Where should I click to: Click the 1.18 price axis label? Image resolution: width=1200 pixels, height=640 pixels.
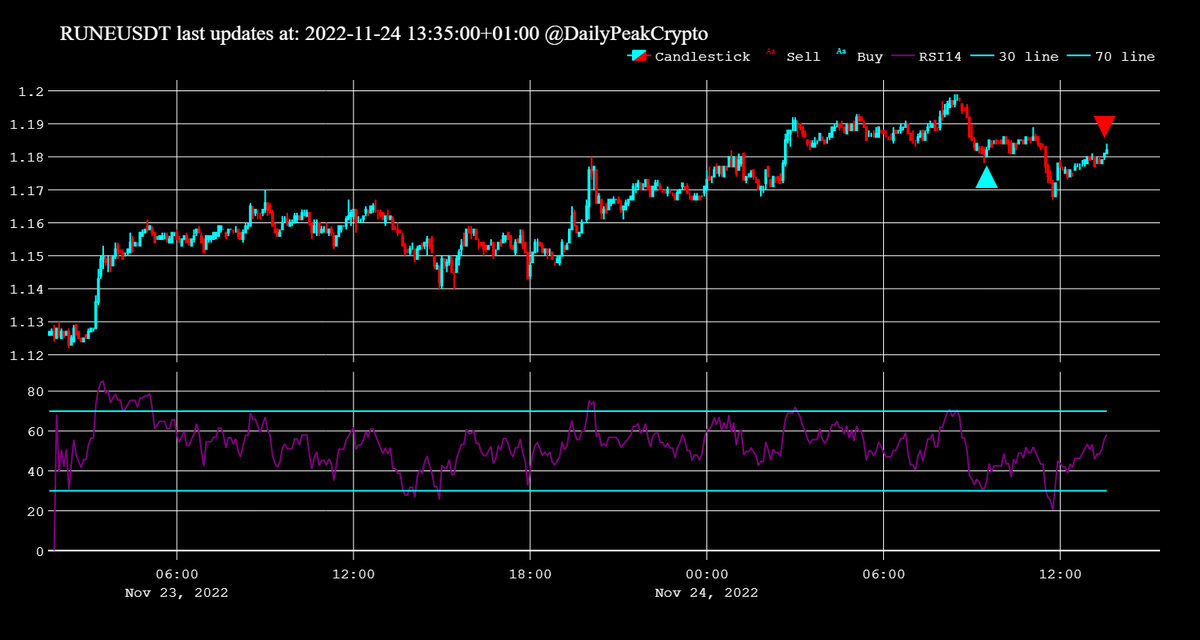coord(26,157)
